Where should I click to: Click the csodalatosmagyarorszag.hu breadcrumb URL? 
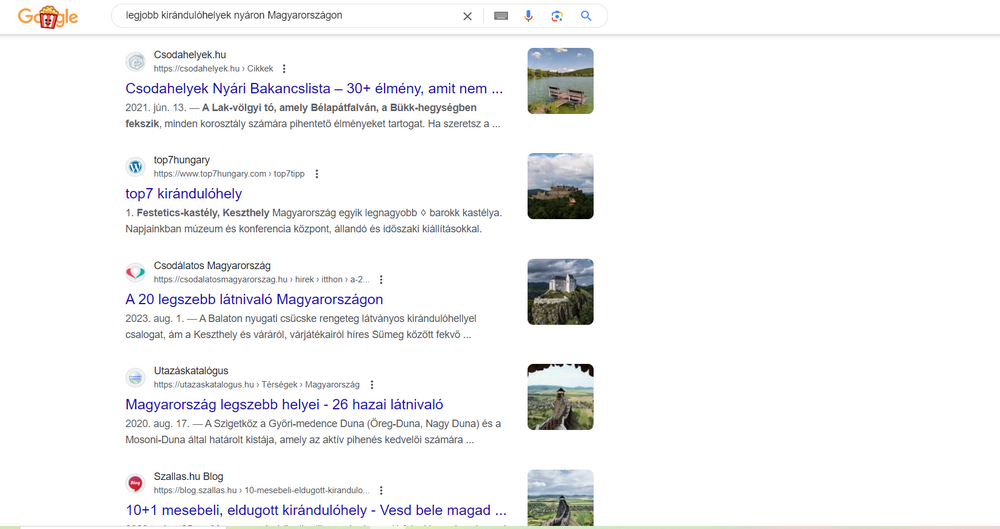click(x=261, y=279)
